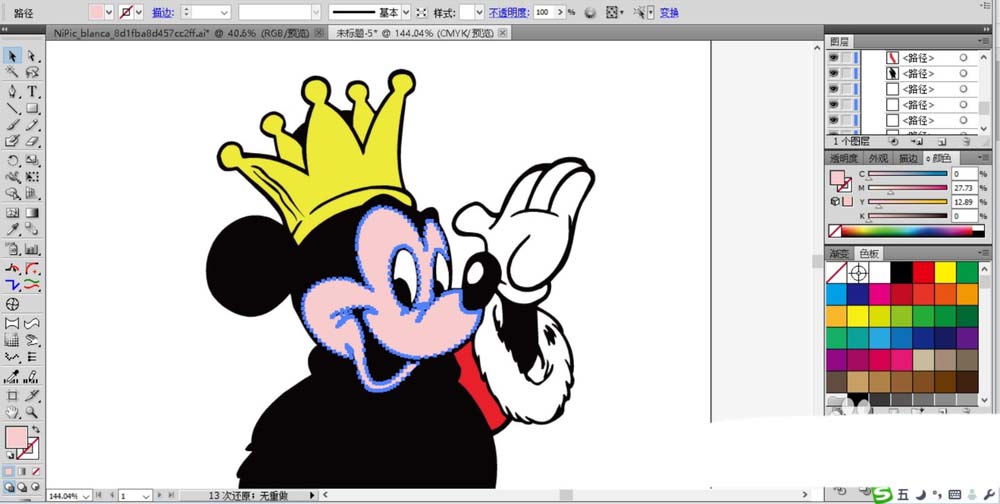Swap fill and stroke arrow in toolbox
1000x504 pixels.
[x=36, y=429]
